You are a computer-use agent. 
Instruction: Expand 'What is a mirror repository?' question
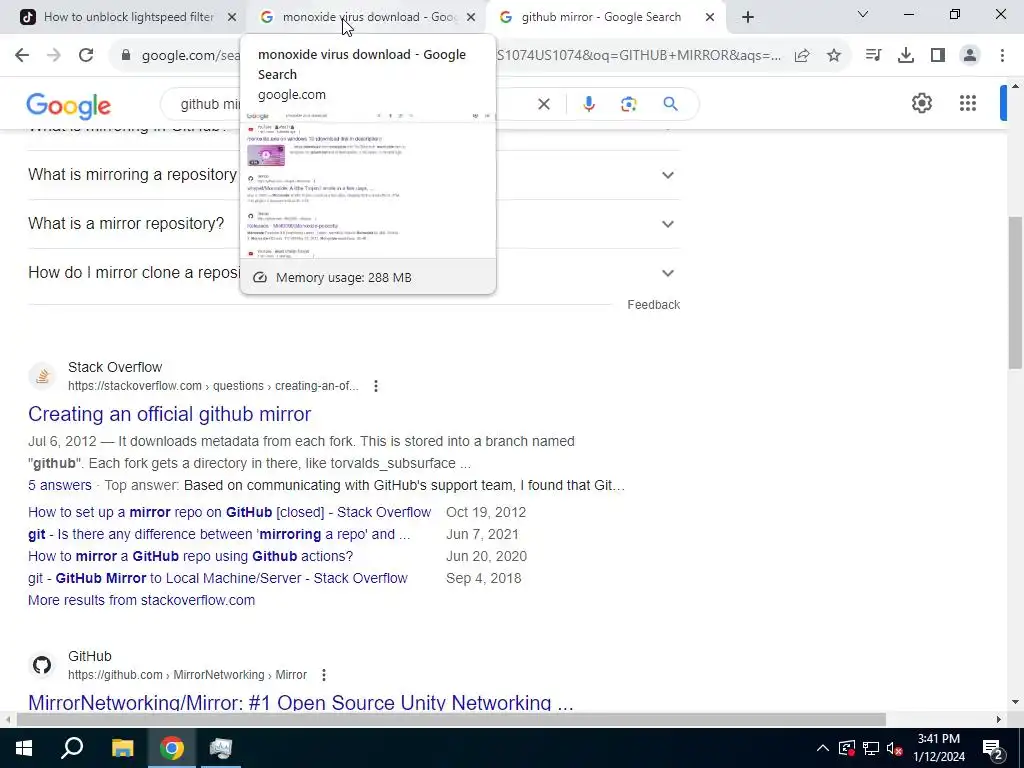[354, 224]
